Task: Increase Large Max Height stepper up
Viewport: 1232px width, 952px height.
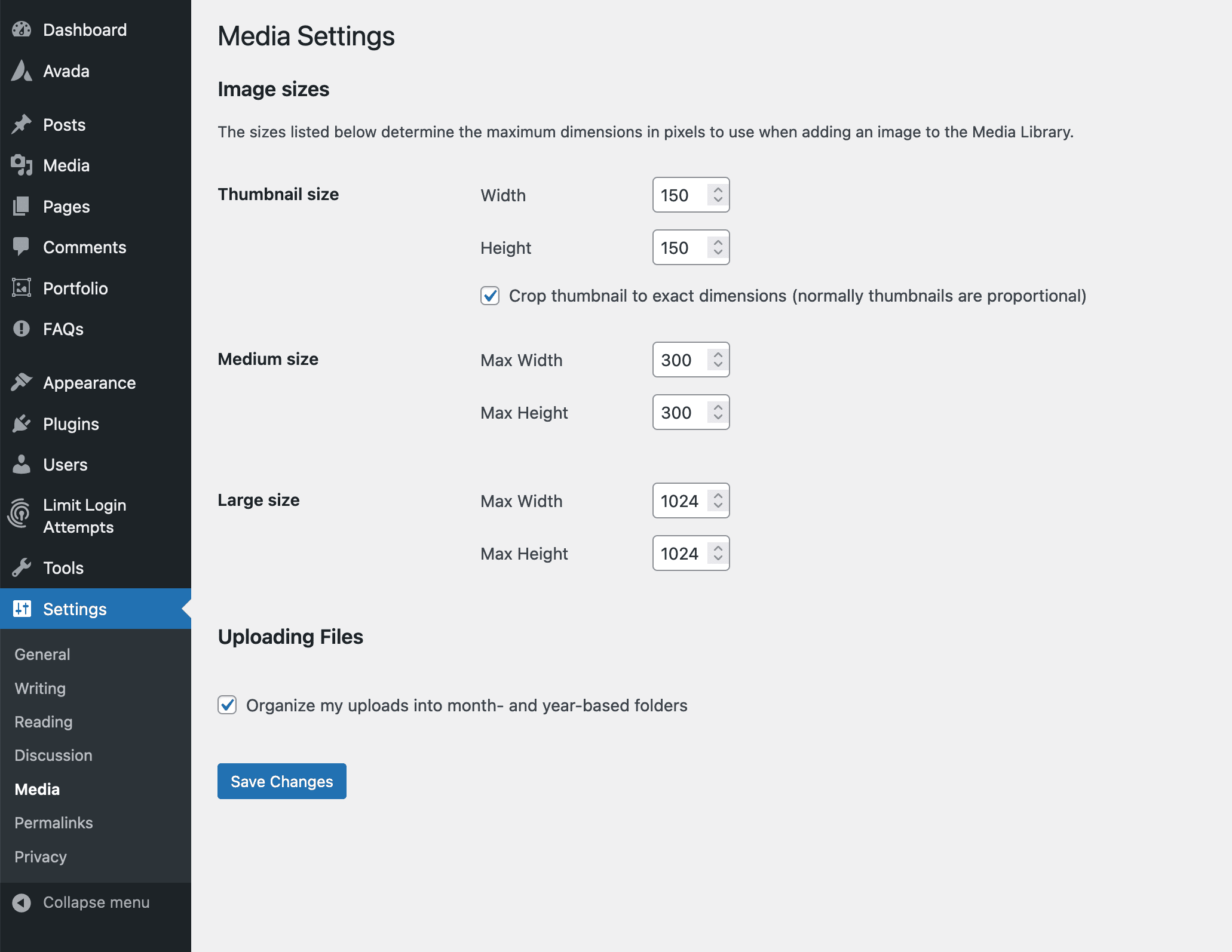Action: coord(718,548)
